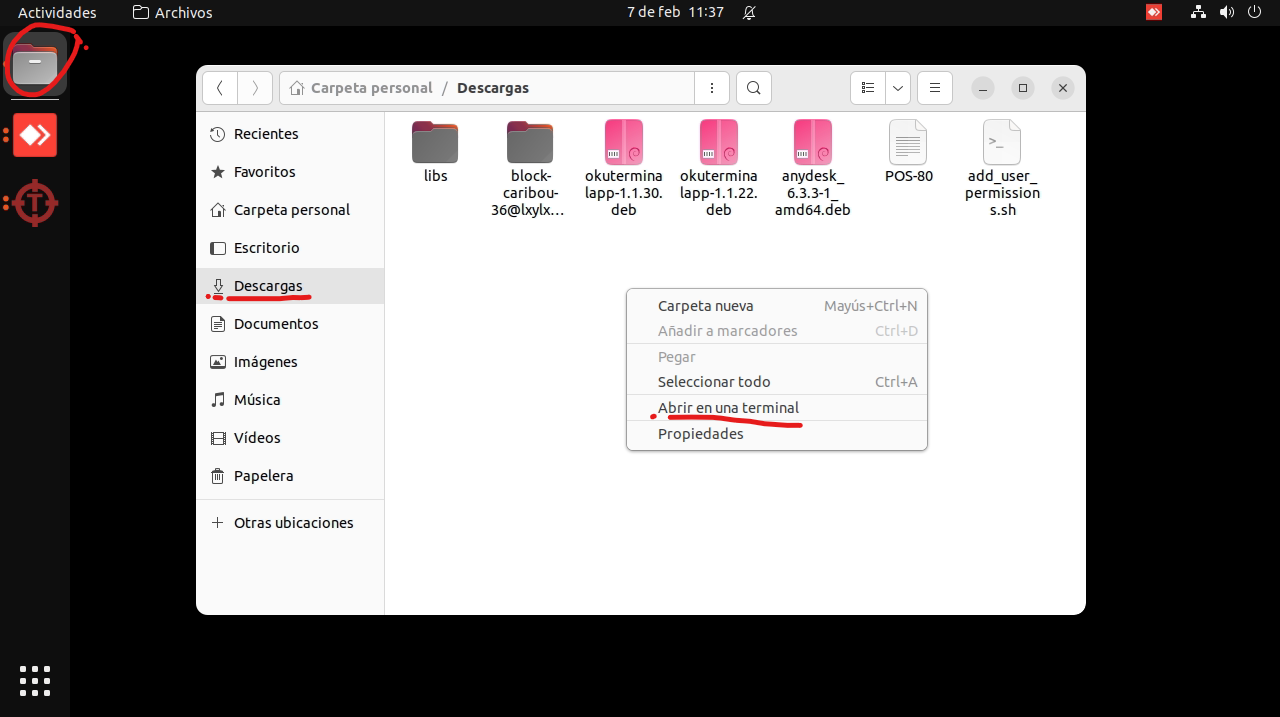Open the search magnifier icon
1280x717 pixels.
coord(754,88)
